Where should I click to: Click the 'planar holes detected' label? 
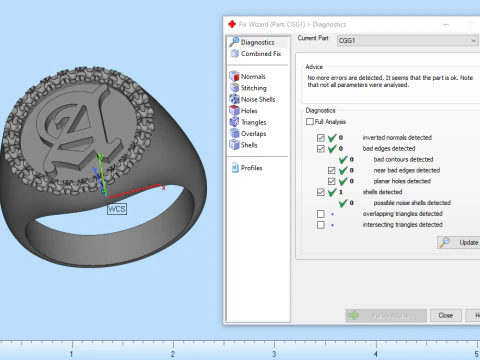(402, 181)
